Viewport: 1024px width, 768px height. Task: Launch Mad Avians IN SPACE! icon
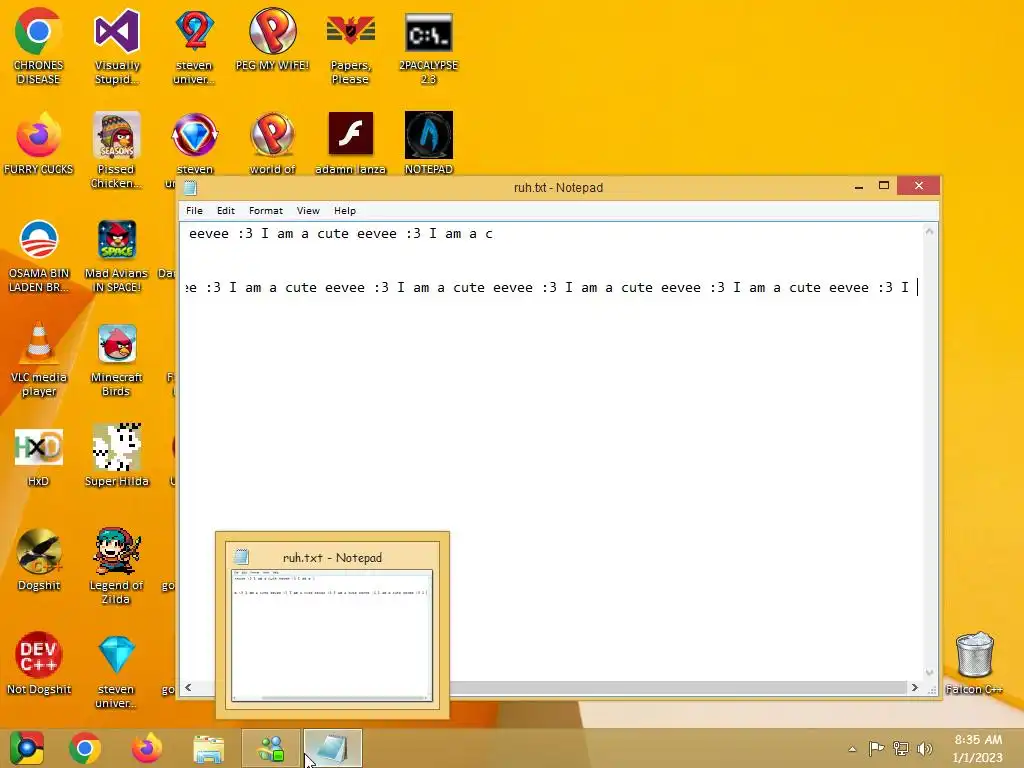[x=116, y=255]
